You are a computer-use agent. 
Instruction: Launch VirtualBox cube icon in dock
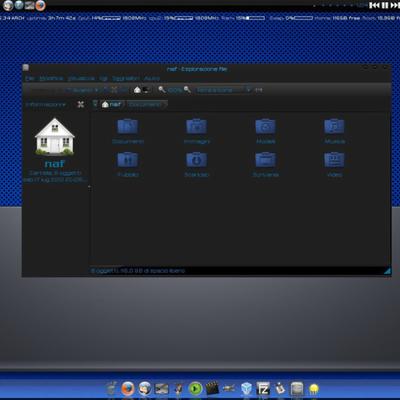[x=246, y=389]
